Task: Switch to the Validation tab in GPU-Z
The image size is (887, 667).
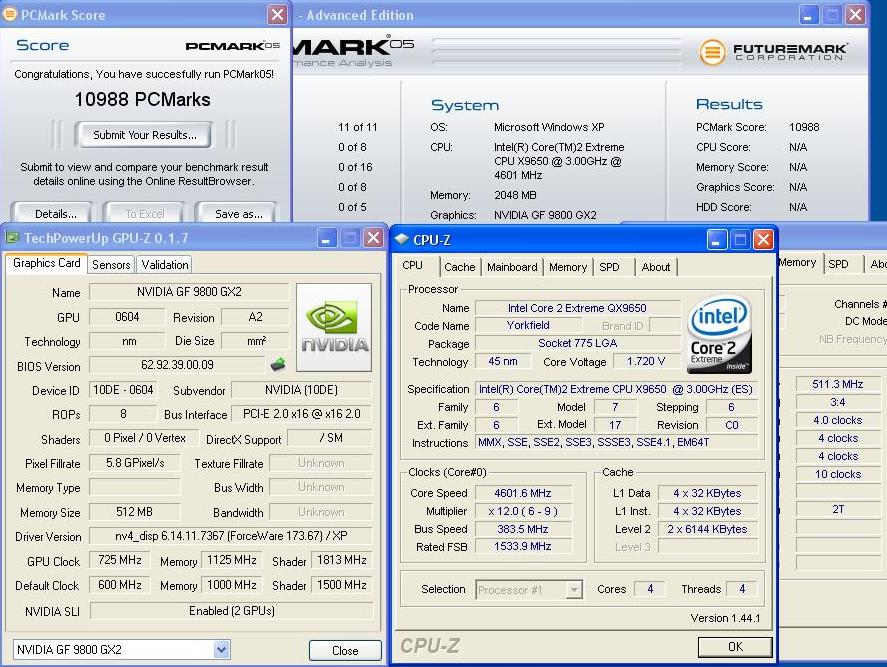Action: click(x=165, y=265)
